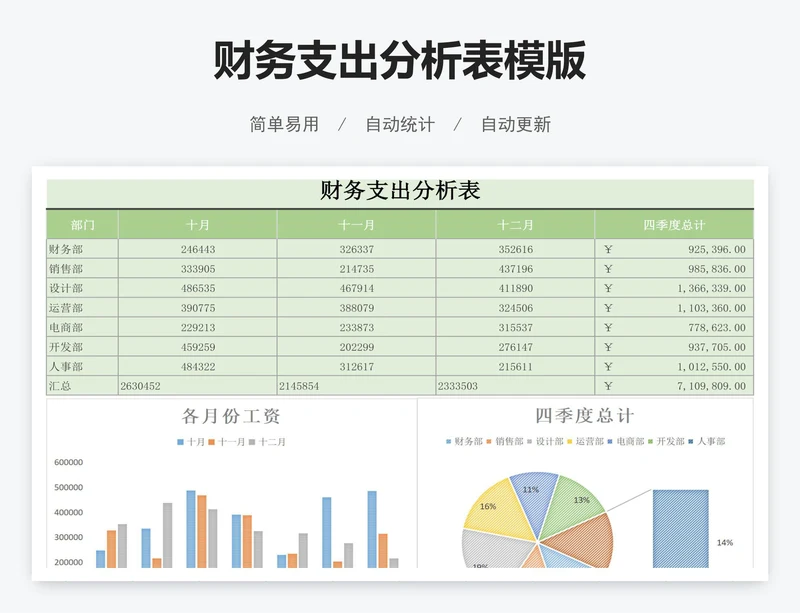Click the 汇总 row label
The width and height of the screenshot is (800, 613).
[x=60, y=386]
